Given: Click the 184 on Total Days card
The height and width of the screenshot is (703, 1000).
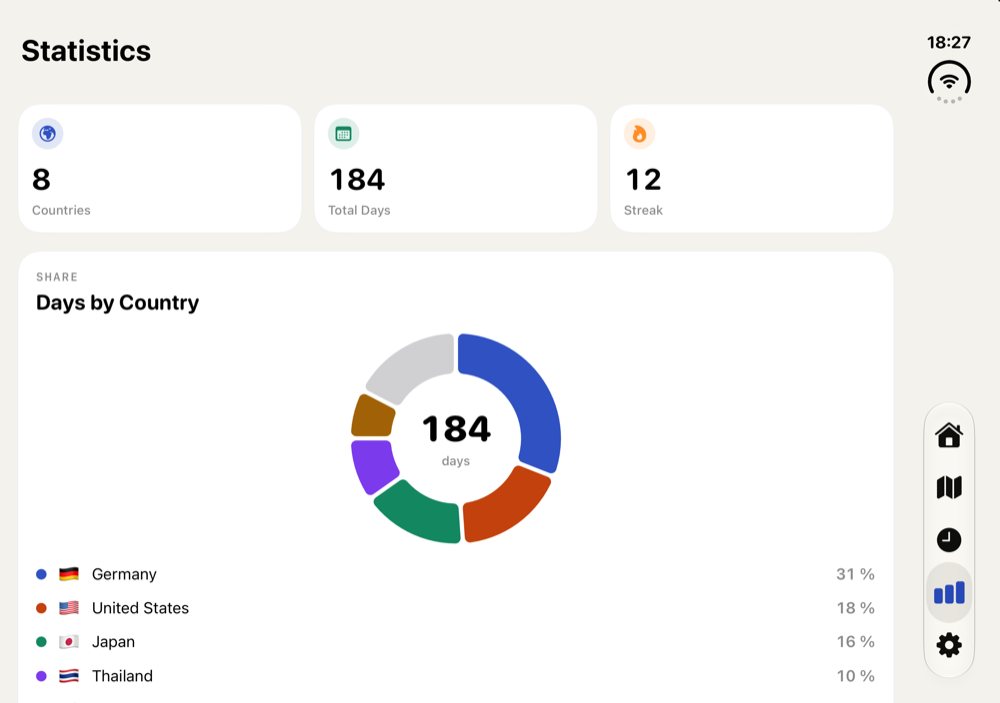Looking at the screenshot, I should click(357, 179).
